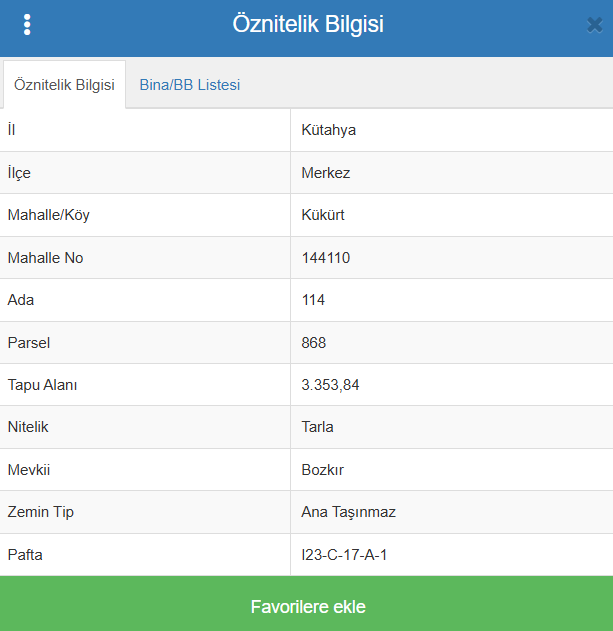
Task: Click the Mevkii value Bozkır
Action: 322,470
